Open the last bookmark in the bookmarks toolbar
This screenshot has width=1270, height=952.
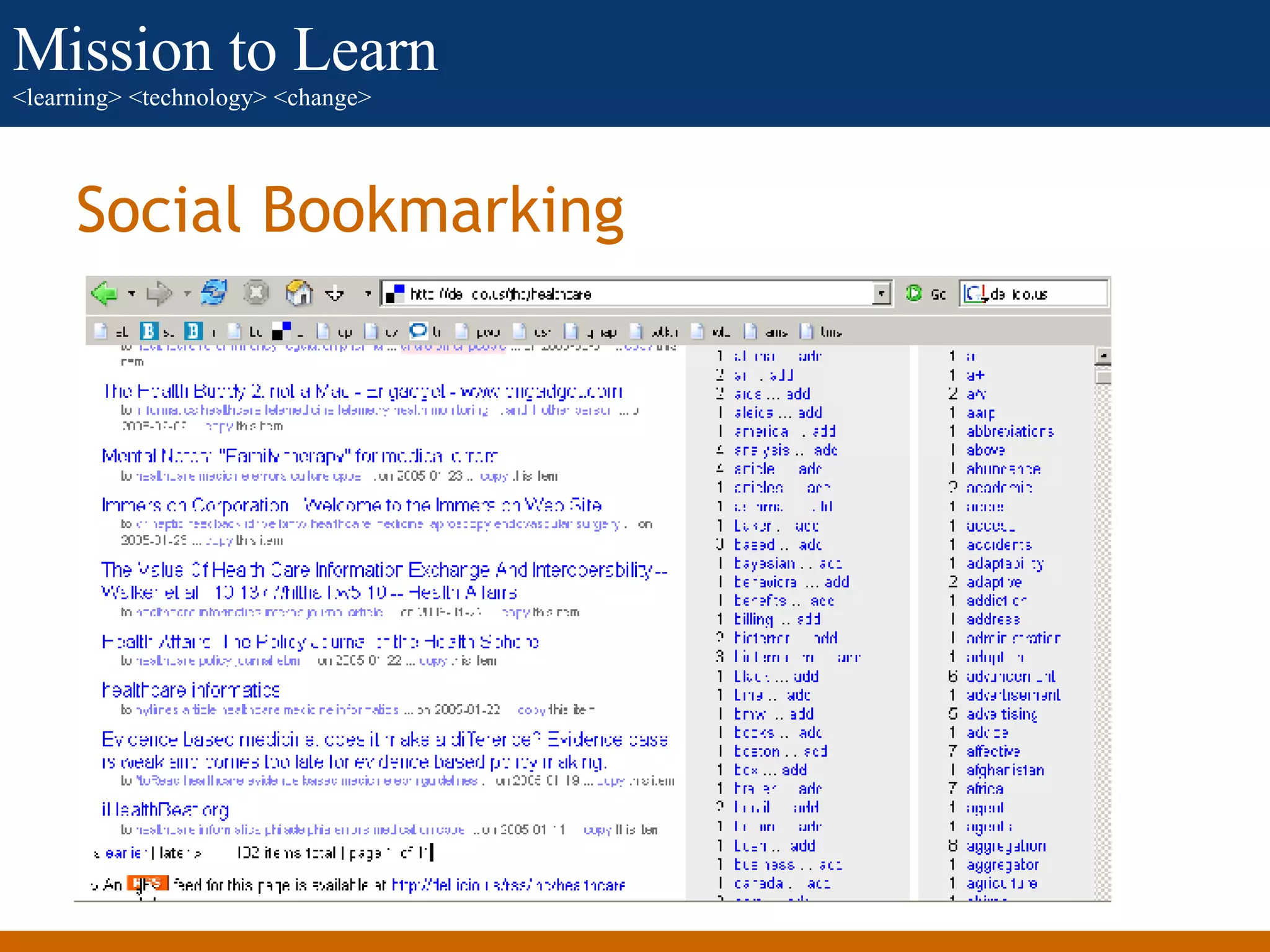(x=820, y=332)
